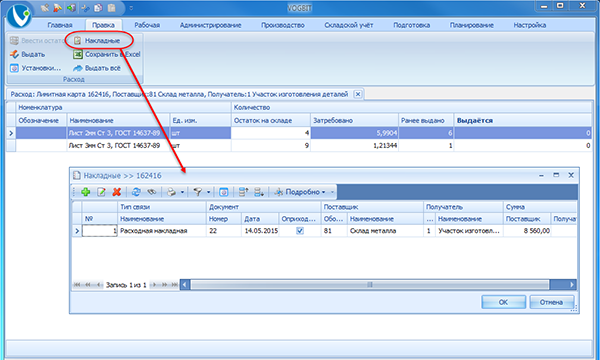Switch to the Правка ribbon tab

(103, 25)
